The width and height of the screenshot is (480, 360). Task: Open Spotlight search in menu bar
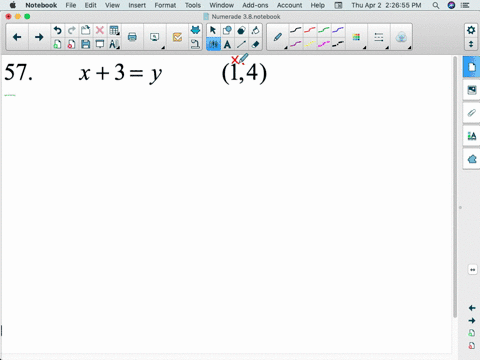pos(435,5)
